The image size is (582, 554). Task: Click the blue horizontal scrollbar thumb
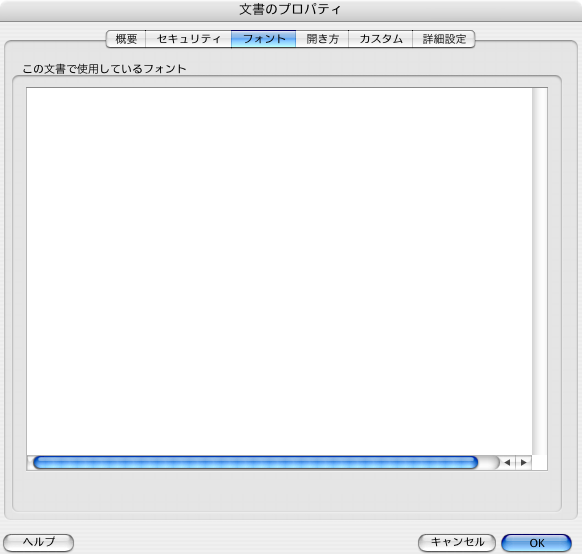[x=255, y=462]
